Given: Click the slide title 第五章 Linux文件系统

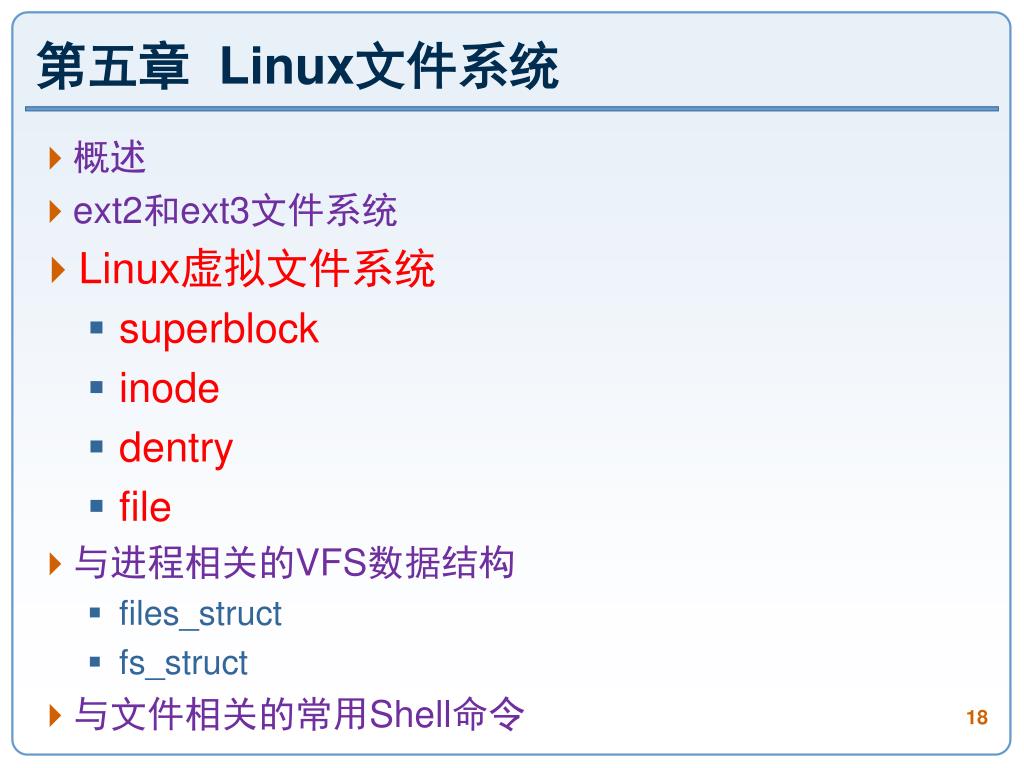Looking at the screenshot, I should click(298, 65).
